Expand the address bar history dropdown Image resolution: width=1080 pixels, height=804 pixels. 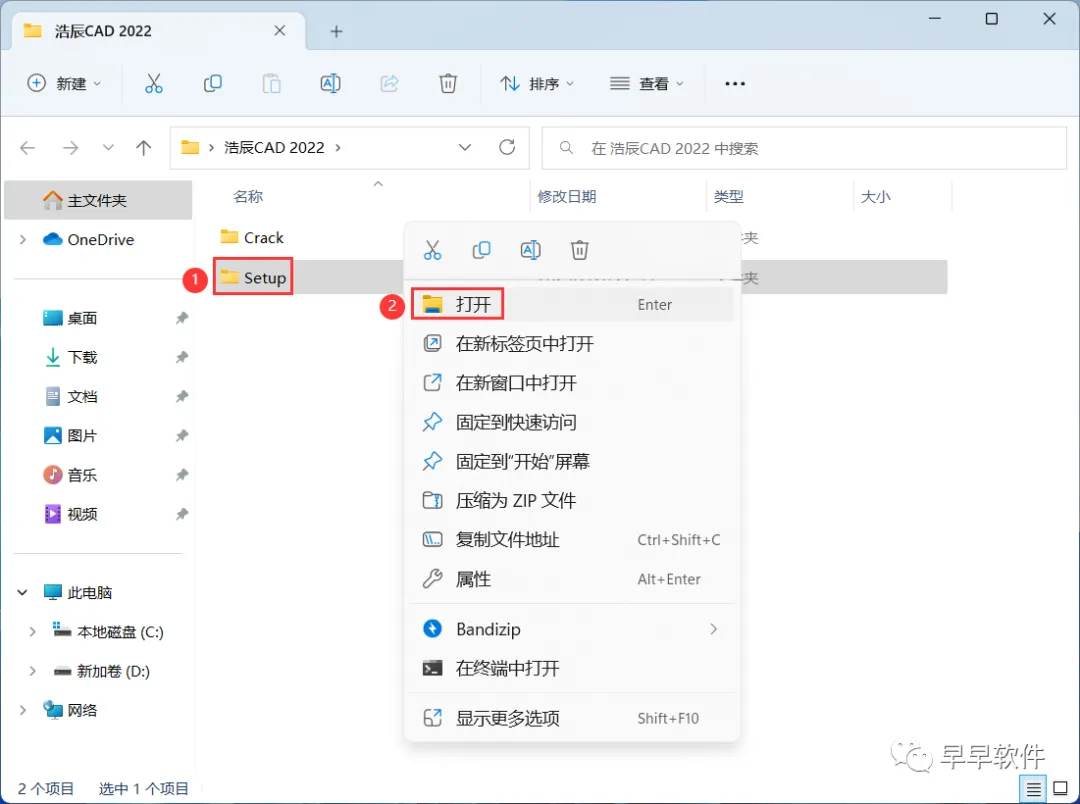pyautogui.click(x=465, y=147)
